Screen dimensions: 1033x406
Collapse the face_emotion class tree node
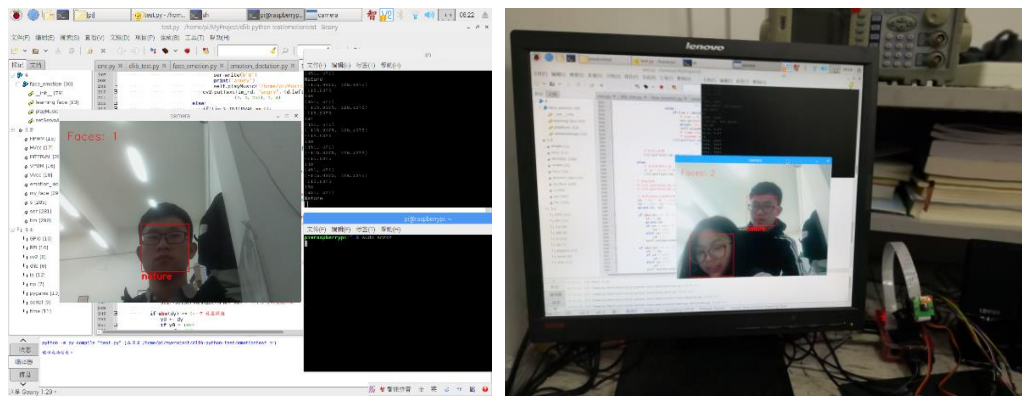[x=19, y=84]
